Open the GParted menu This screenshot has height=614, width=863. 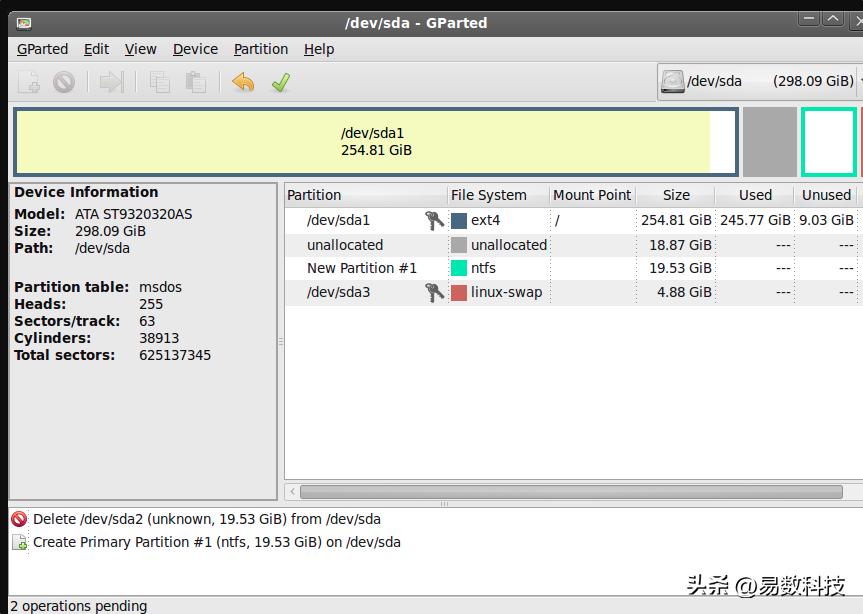(42, 49)
